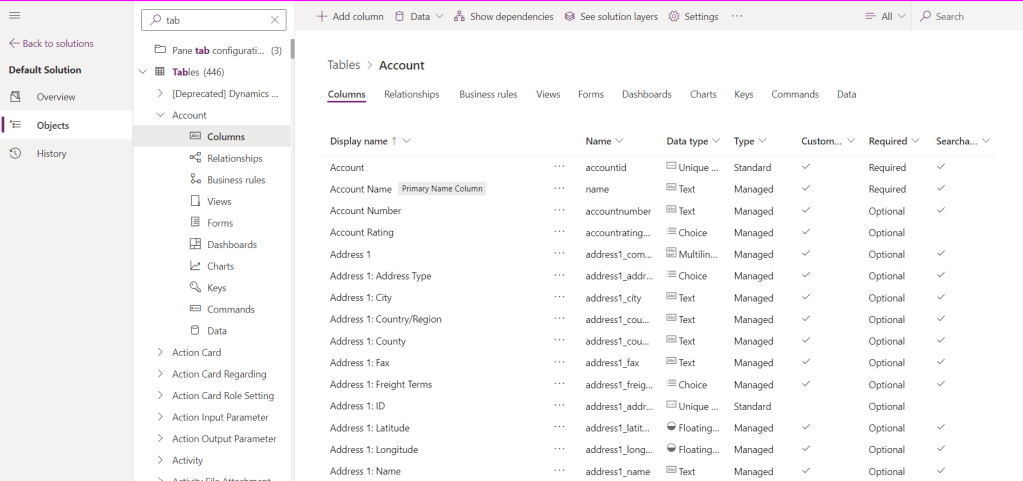Screen dimensions: 1023x481
Task: Switch to the Forms tab
Action: point(590,94)
